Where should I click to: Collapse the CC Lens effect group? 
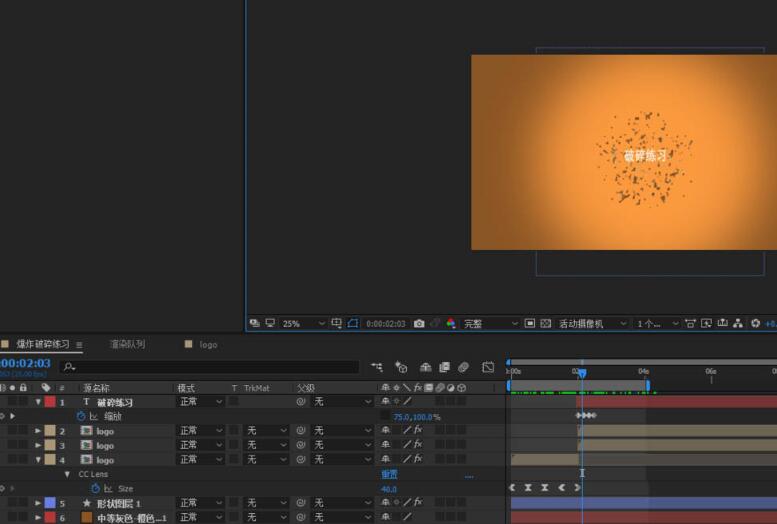tap(67, 474)
